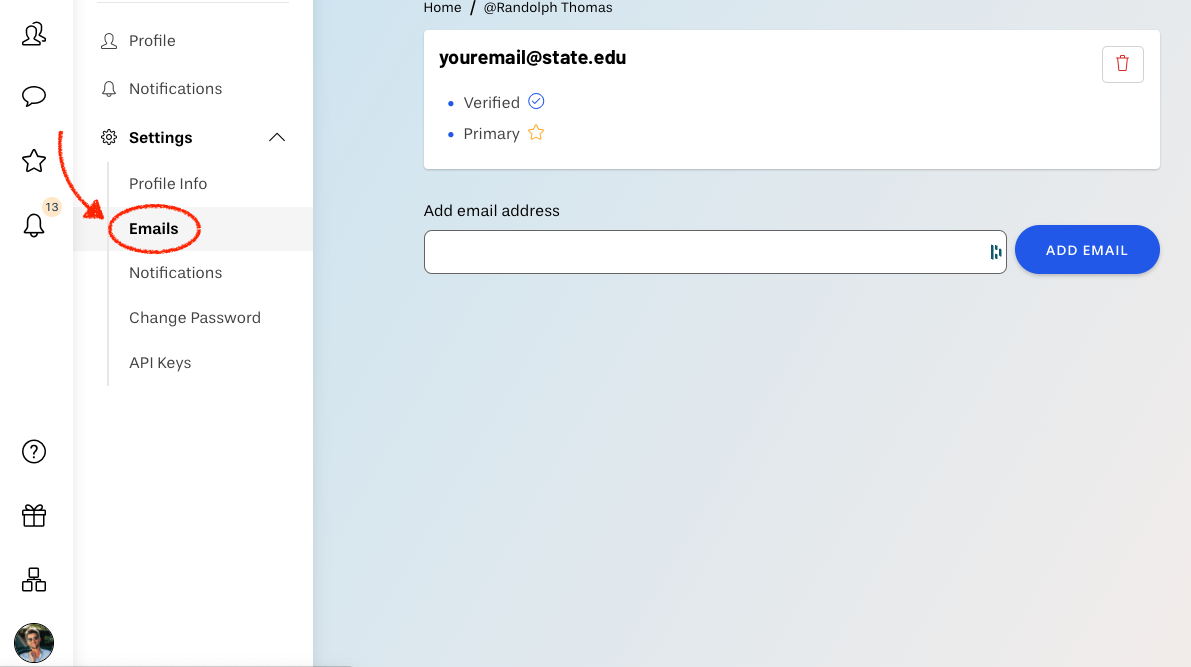The height and width of the screenshot is (667, 1191).
Task: Open @Randolph Thomas breadcrumb
Action: coord(548,8)
